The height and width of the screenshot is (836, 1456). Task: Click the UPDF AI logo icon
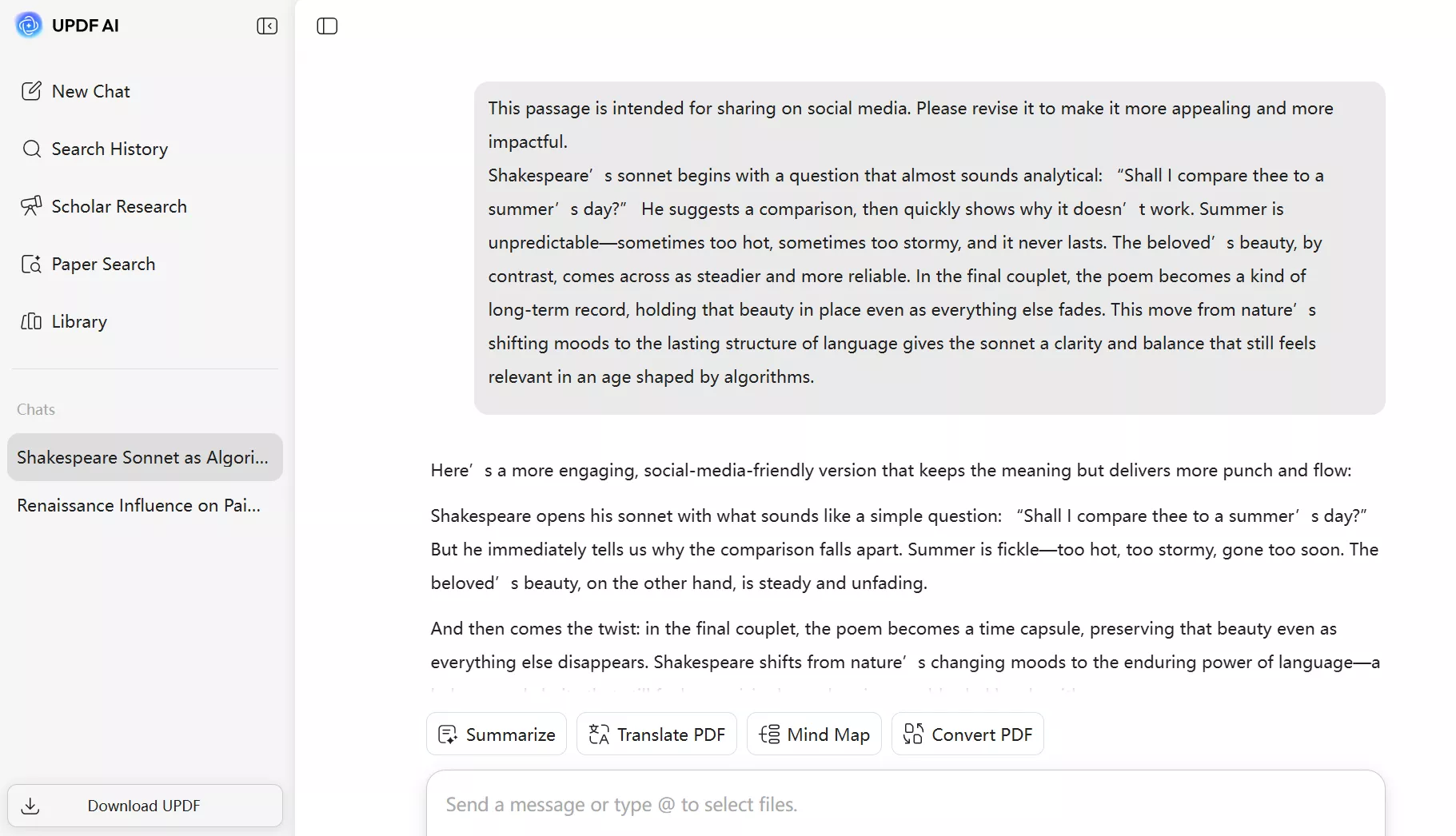[x=29, y=26]
